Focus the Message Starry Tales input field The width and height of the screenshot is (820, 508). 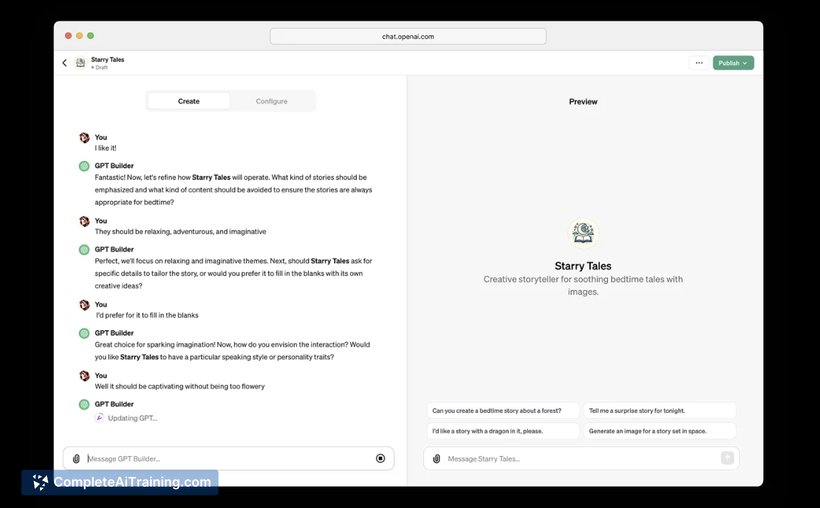click(580, 458)
